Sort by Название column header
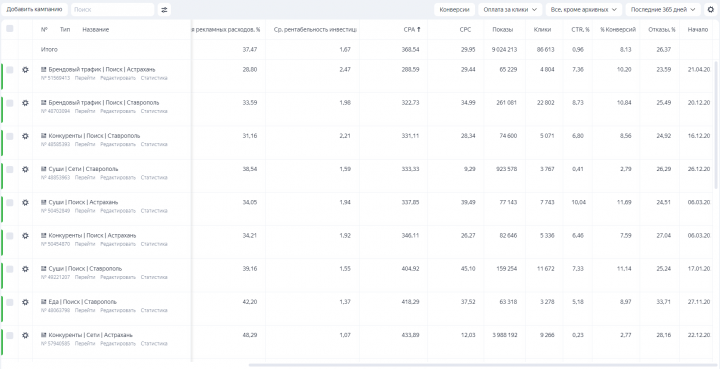This screenshot has width=720, height=369. 96,29
